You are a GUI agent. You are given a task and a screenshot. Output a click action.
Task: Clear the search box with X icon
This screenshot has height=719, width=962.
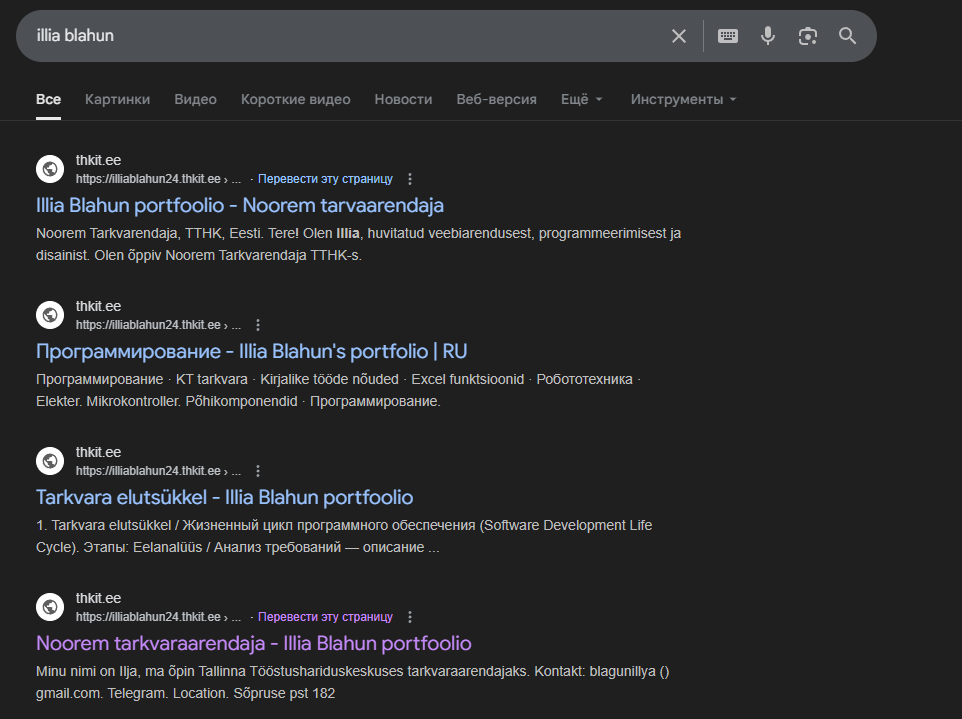pos(679,36)
